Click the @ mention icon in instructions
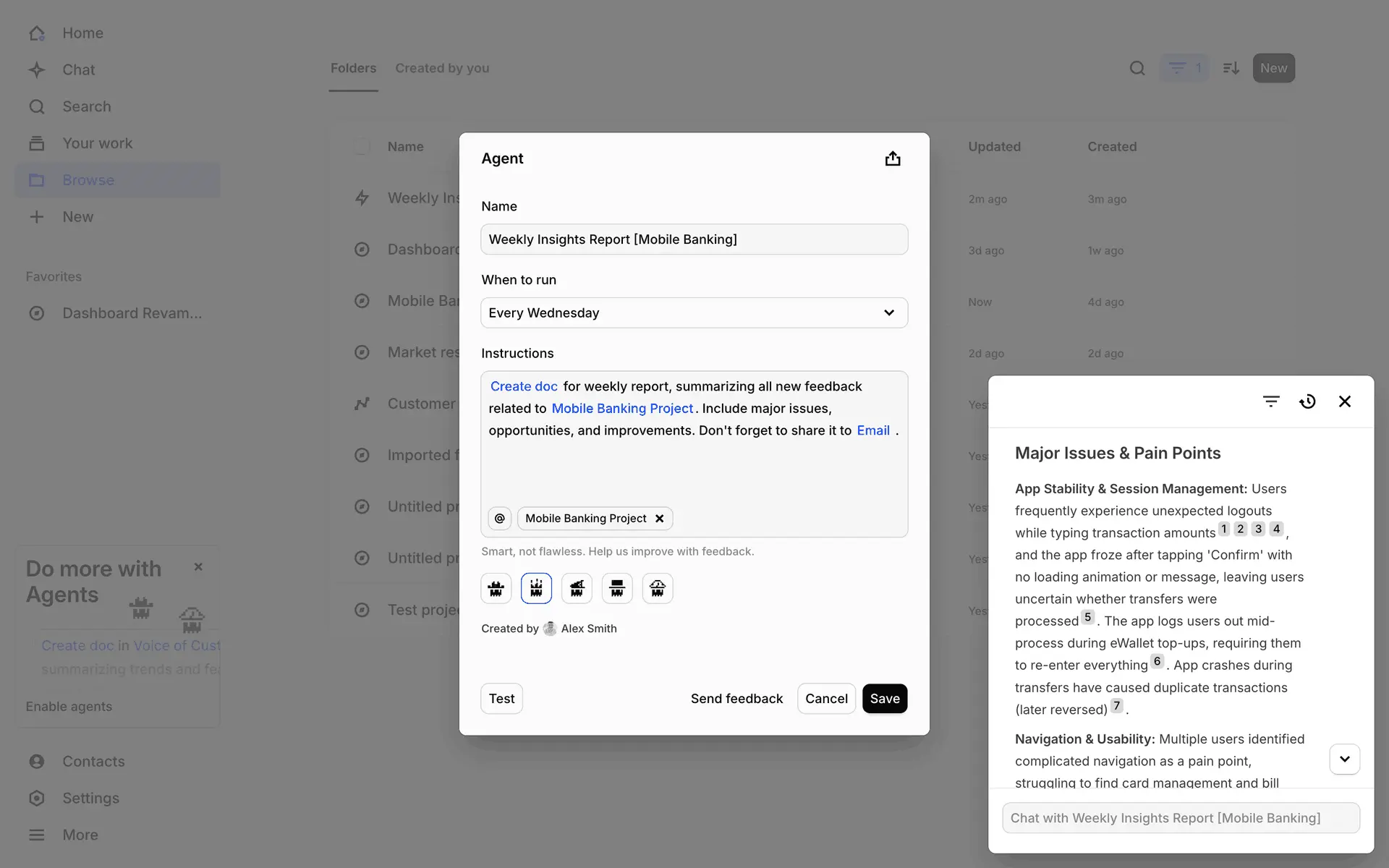This screenshot has height=868, width=1389. (x=499, y=518)
